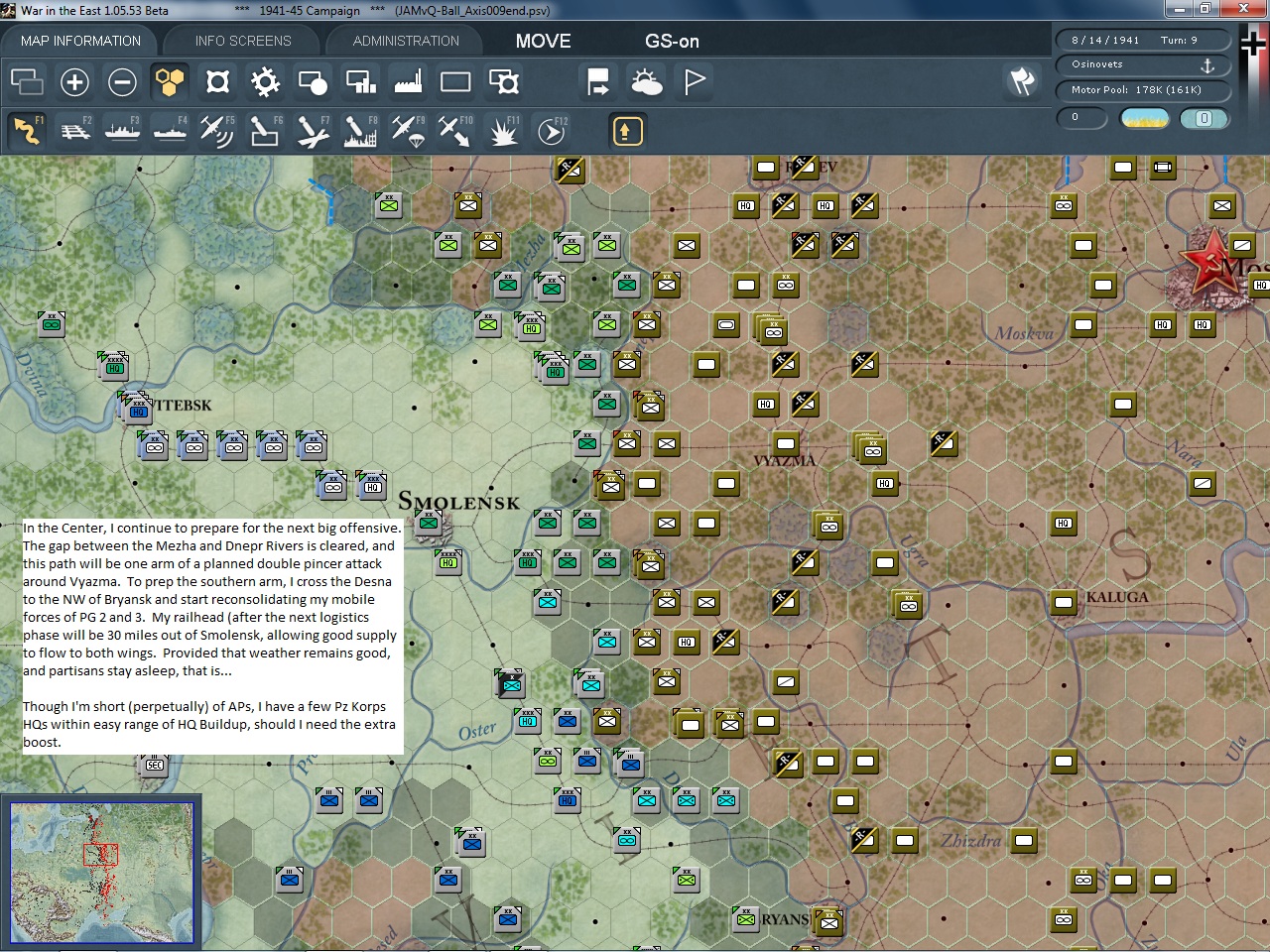Viewport: 1270px width, 952px height.
Task: Click the flag with arrow icon
Action: click(598, 81)
